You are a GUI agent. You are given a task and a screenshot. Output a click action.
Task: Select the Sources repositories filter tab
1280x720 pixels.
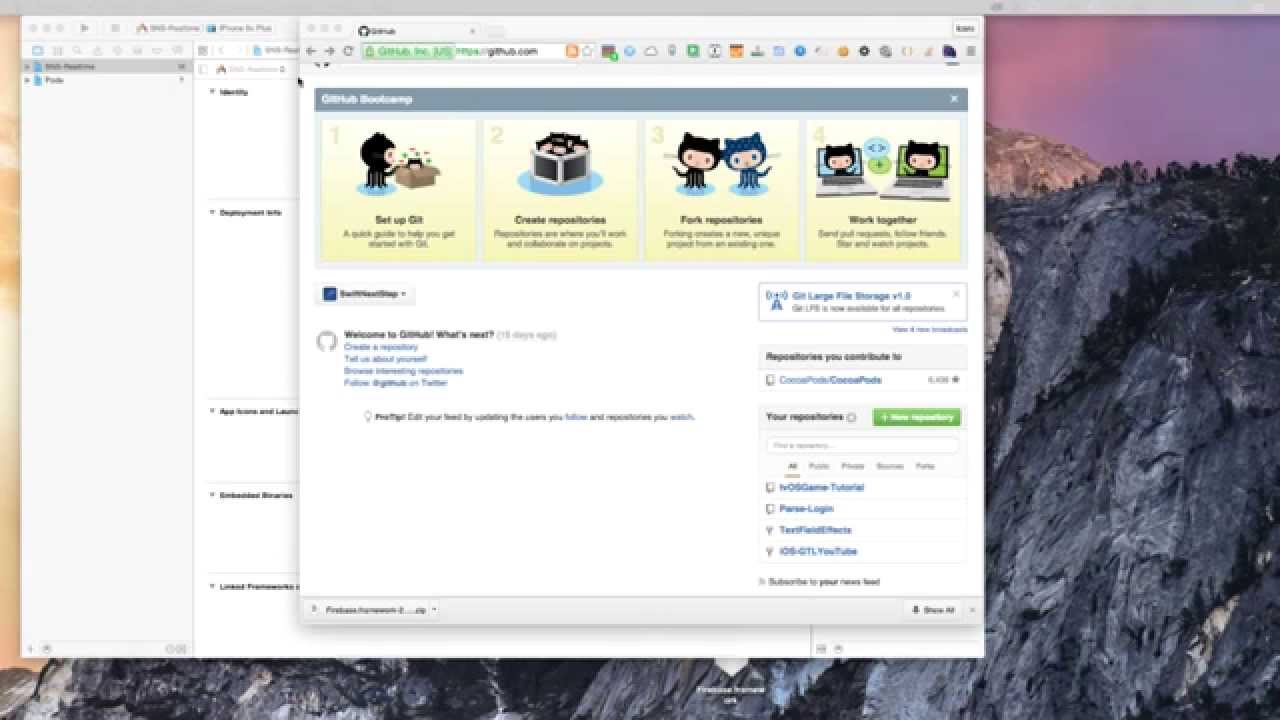coord(890,466)
